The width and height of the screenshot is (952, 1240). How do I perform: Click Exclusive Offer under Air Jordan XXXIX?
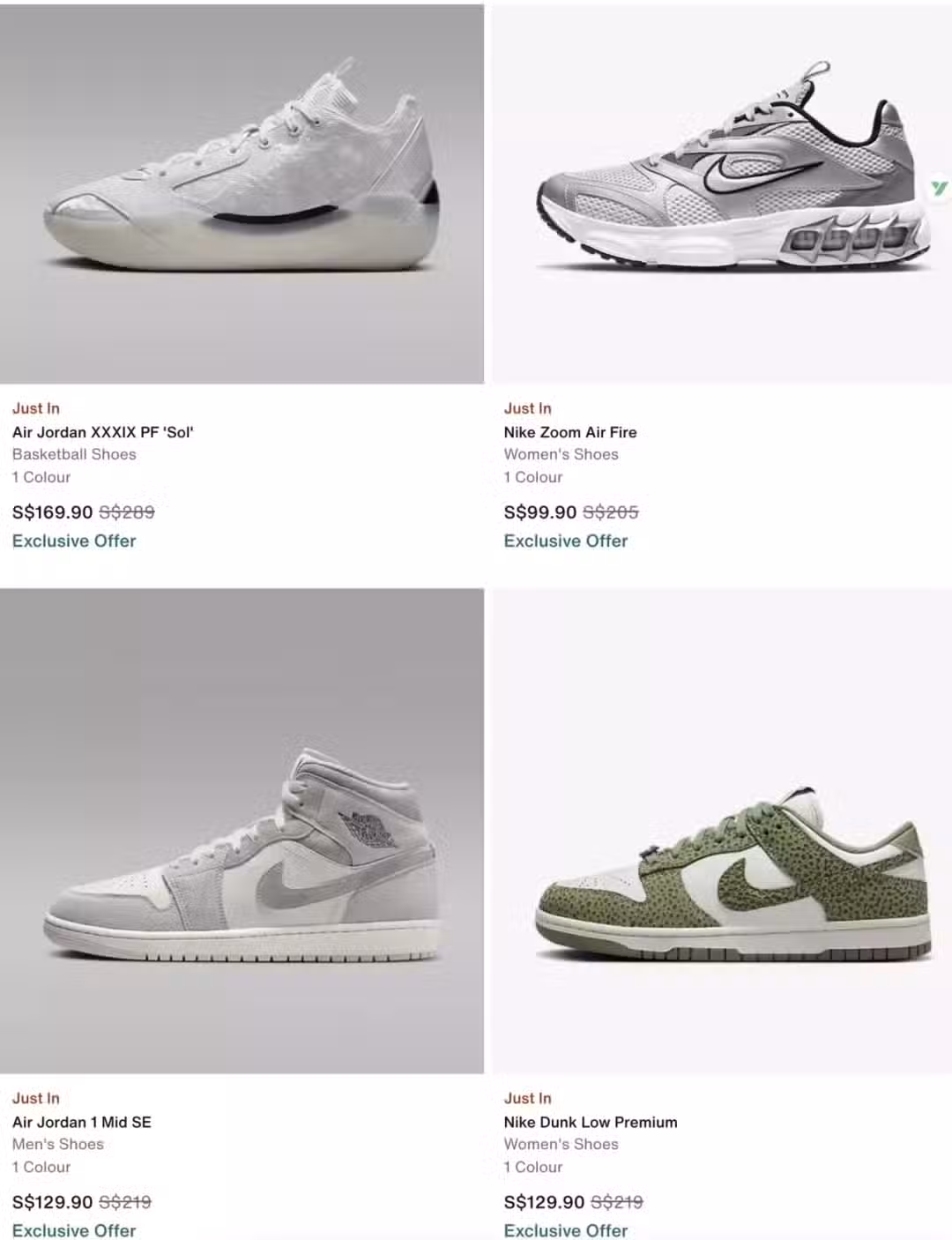[x=74, y=541]
